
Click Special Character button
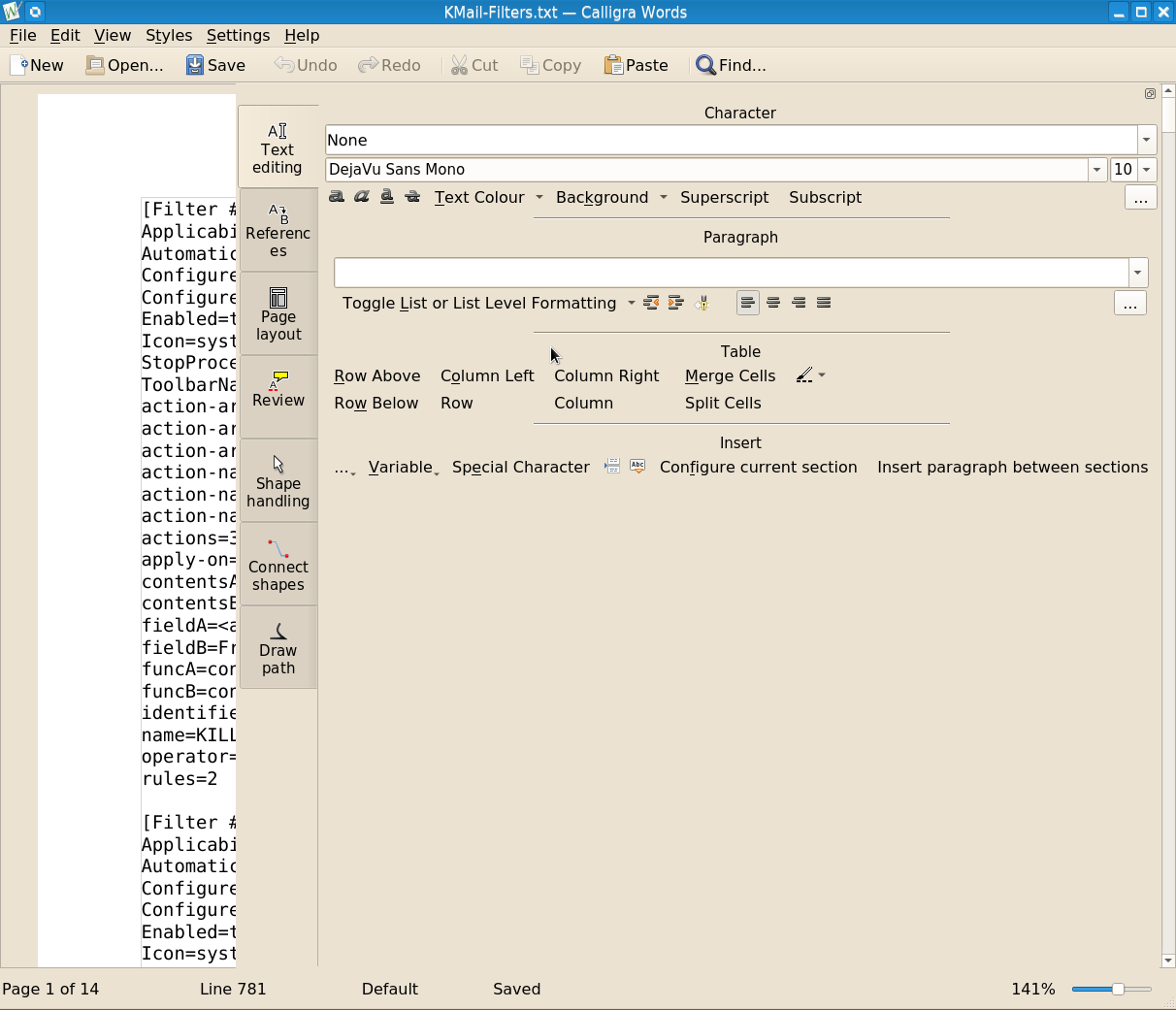pyautogui.click(x=521, y=467)
